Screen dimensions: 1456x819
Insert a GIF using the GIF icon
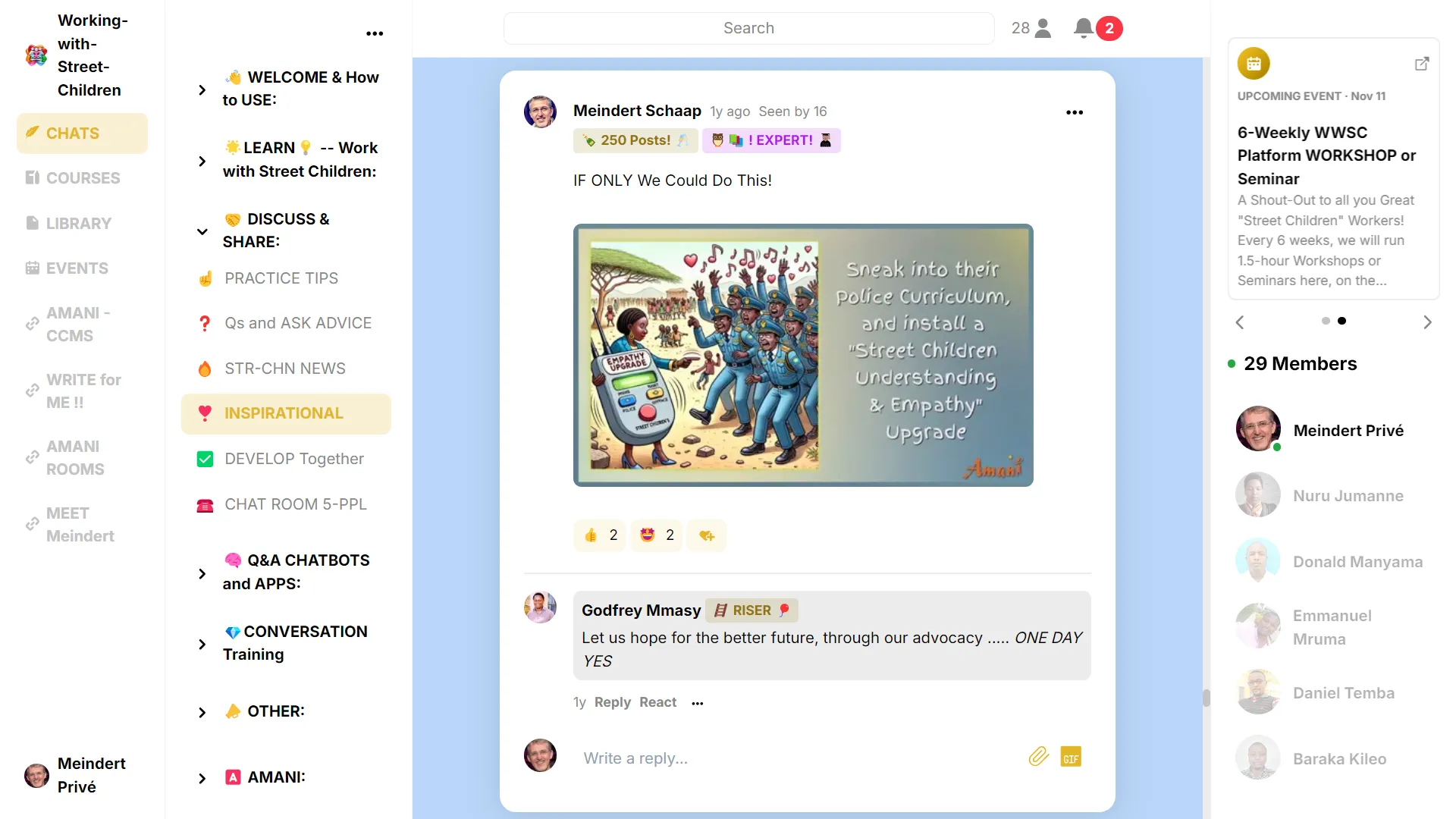(1071, 757)
